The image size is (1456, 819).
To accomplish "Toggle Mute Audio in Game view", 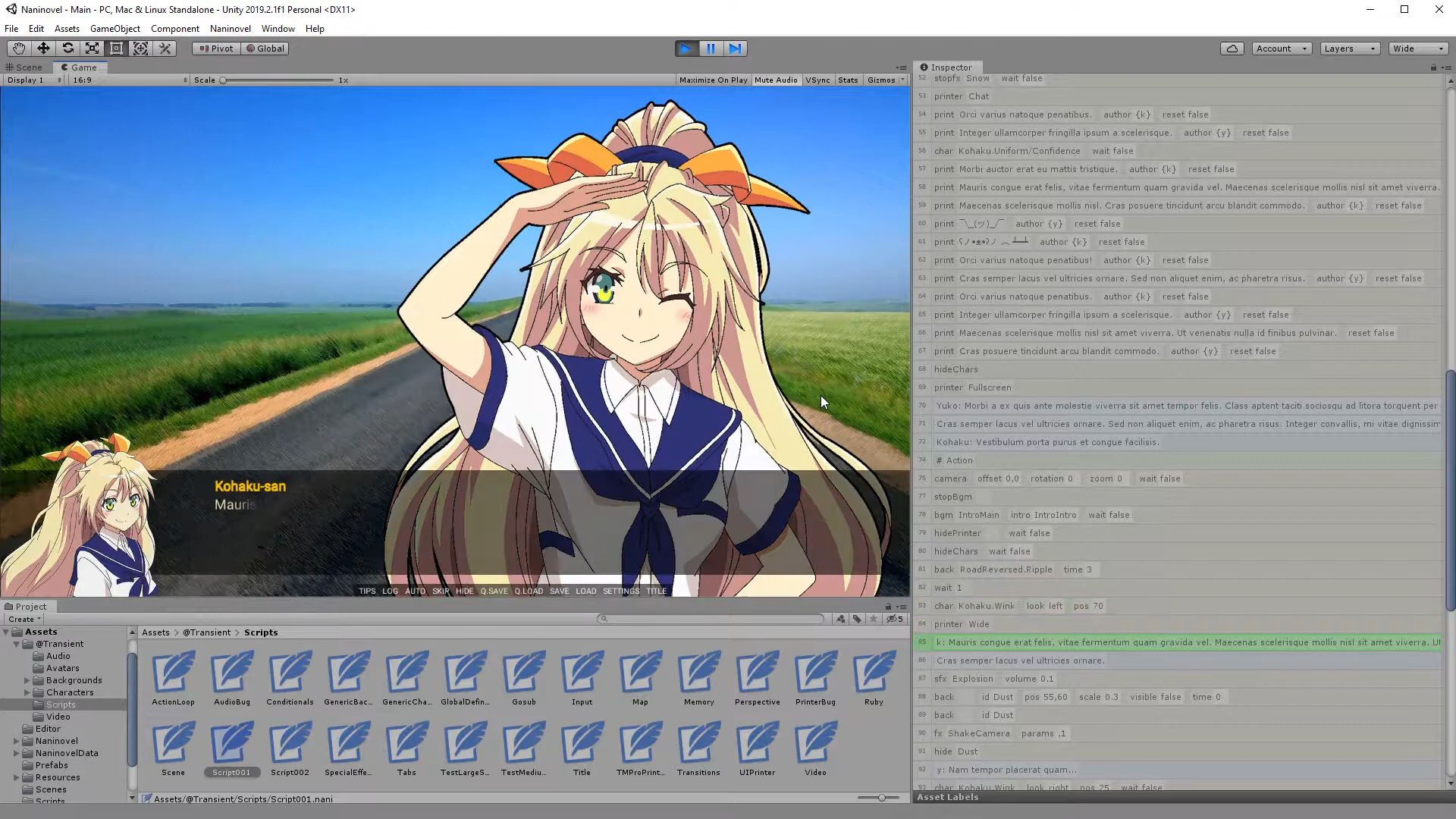I will coord(775,80).
